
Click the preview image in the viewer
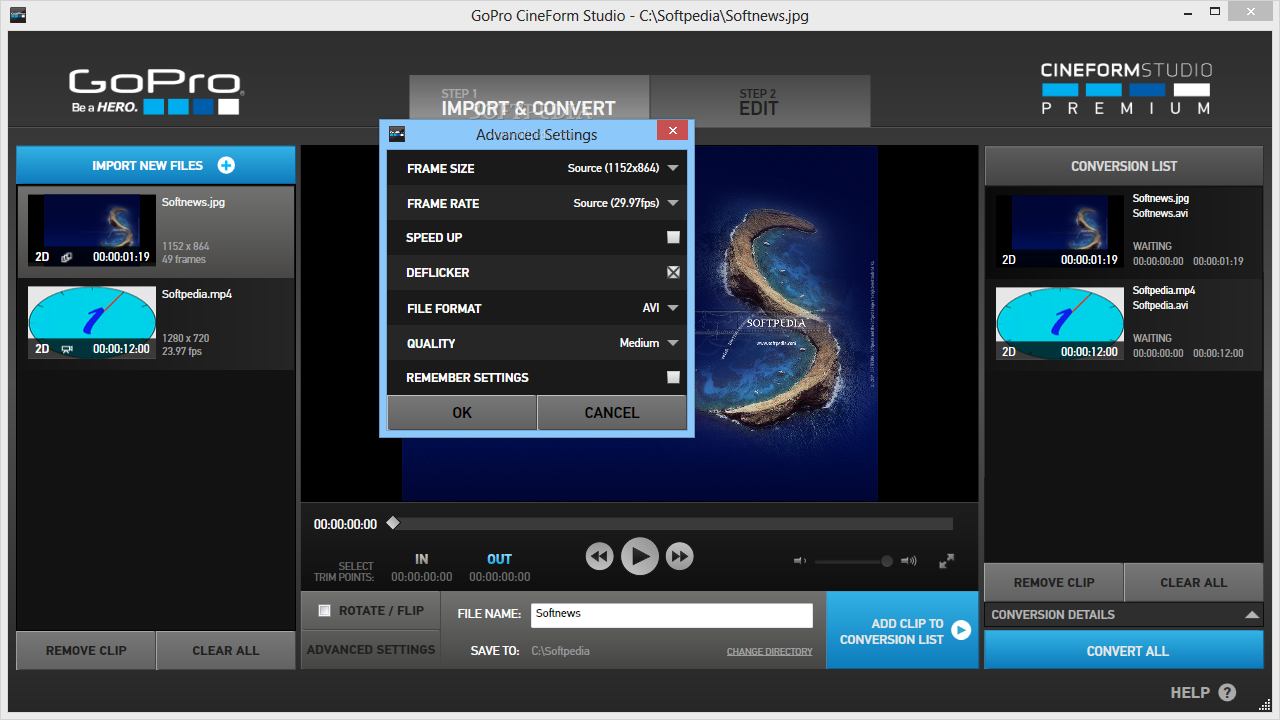pyautogui.click(x=640, y=323)
